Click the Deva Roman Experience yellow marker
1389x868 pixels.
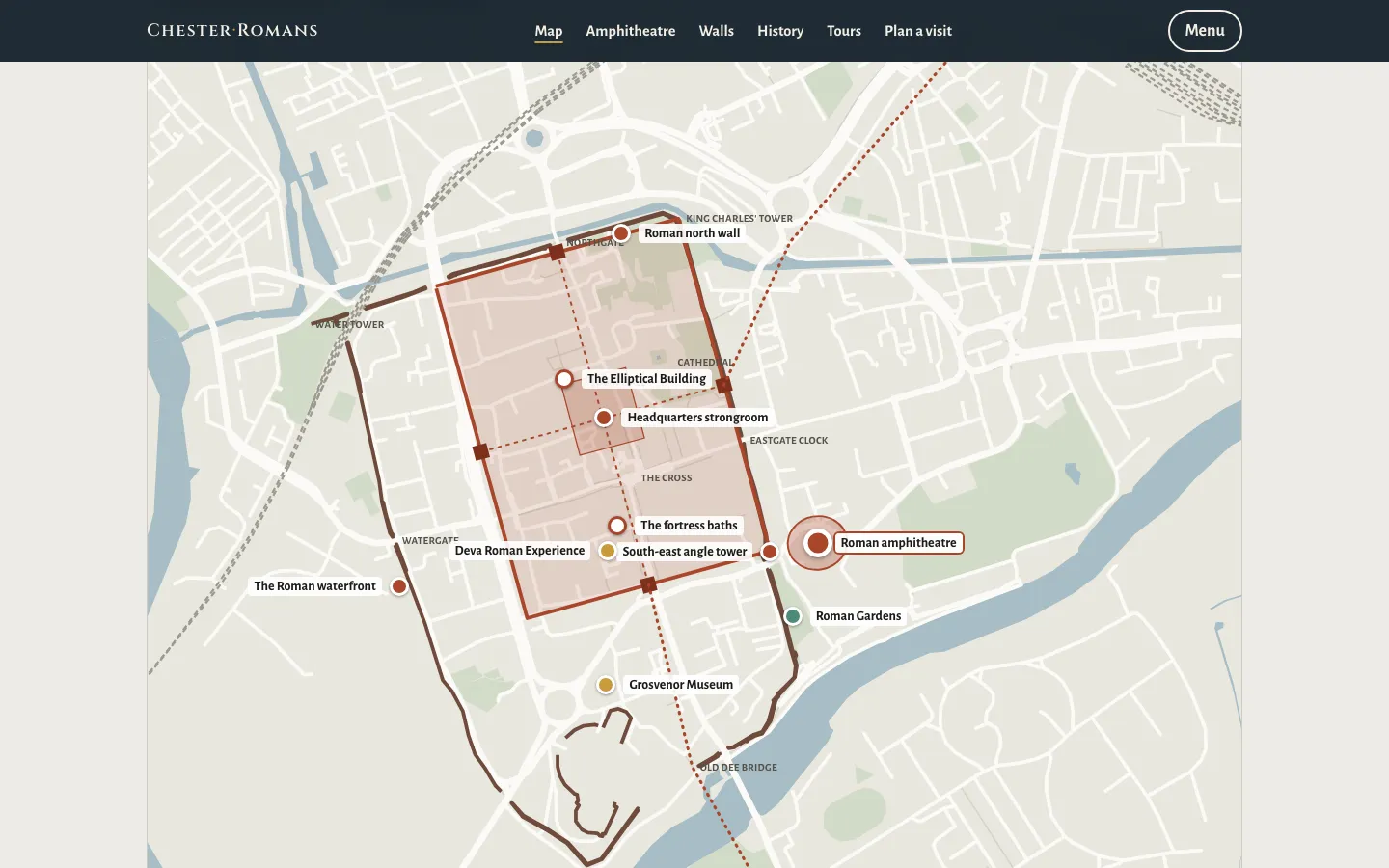pos(608,551)
